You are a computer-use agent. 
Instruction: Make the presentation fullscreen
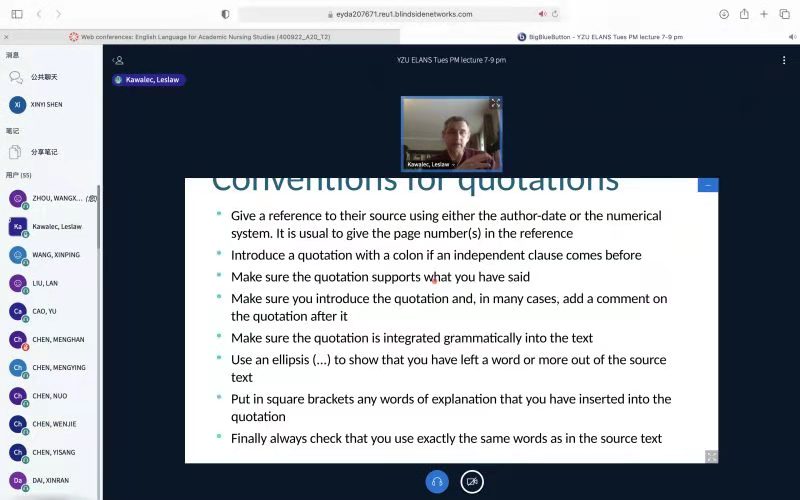coord(711,456)
